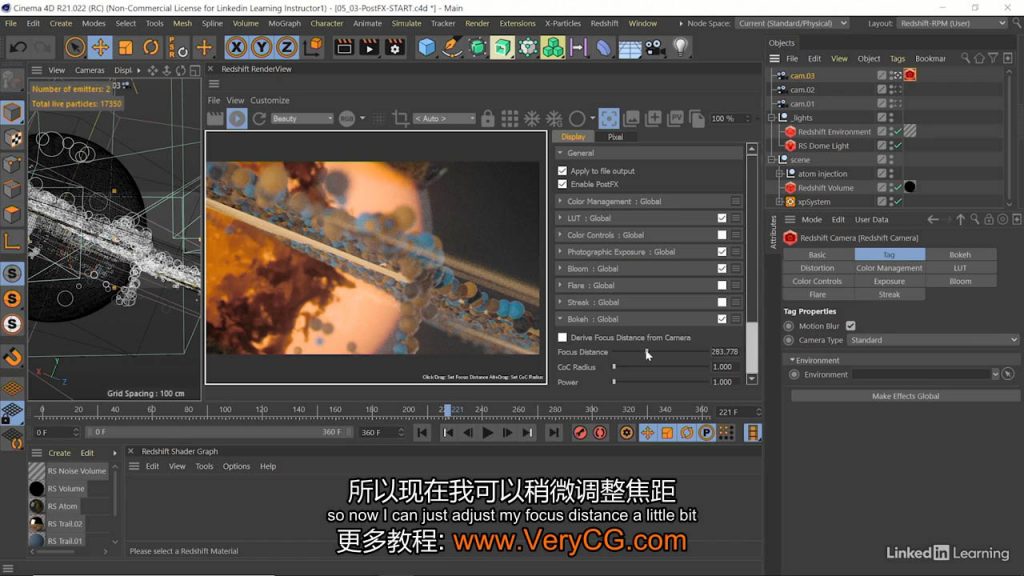Screen dimensions: 1024x576
Task: Open Edit Render Settings icon
Action: pyautogui.click(x=394, y=47)
